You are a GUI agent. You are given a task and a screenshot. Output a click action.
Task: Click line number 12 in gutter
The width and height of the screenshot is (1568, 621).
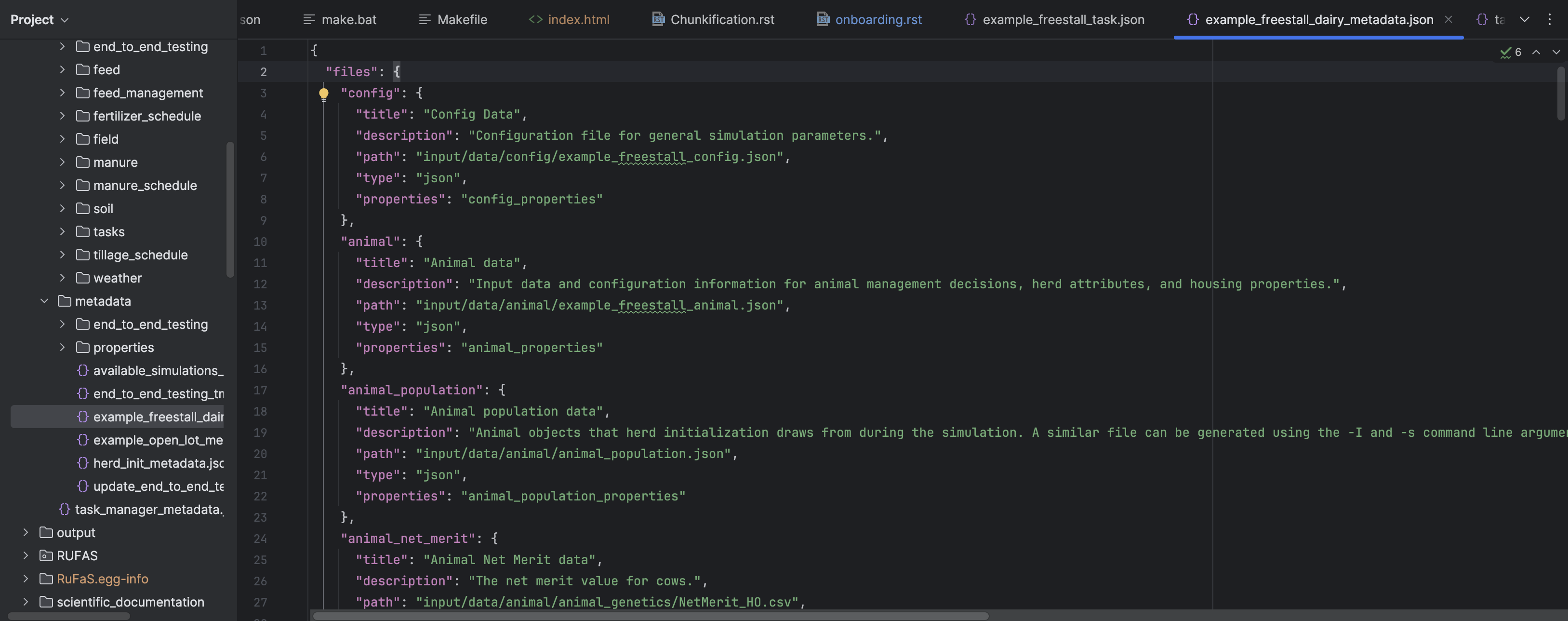click(x=261, y=284)
